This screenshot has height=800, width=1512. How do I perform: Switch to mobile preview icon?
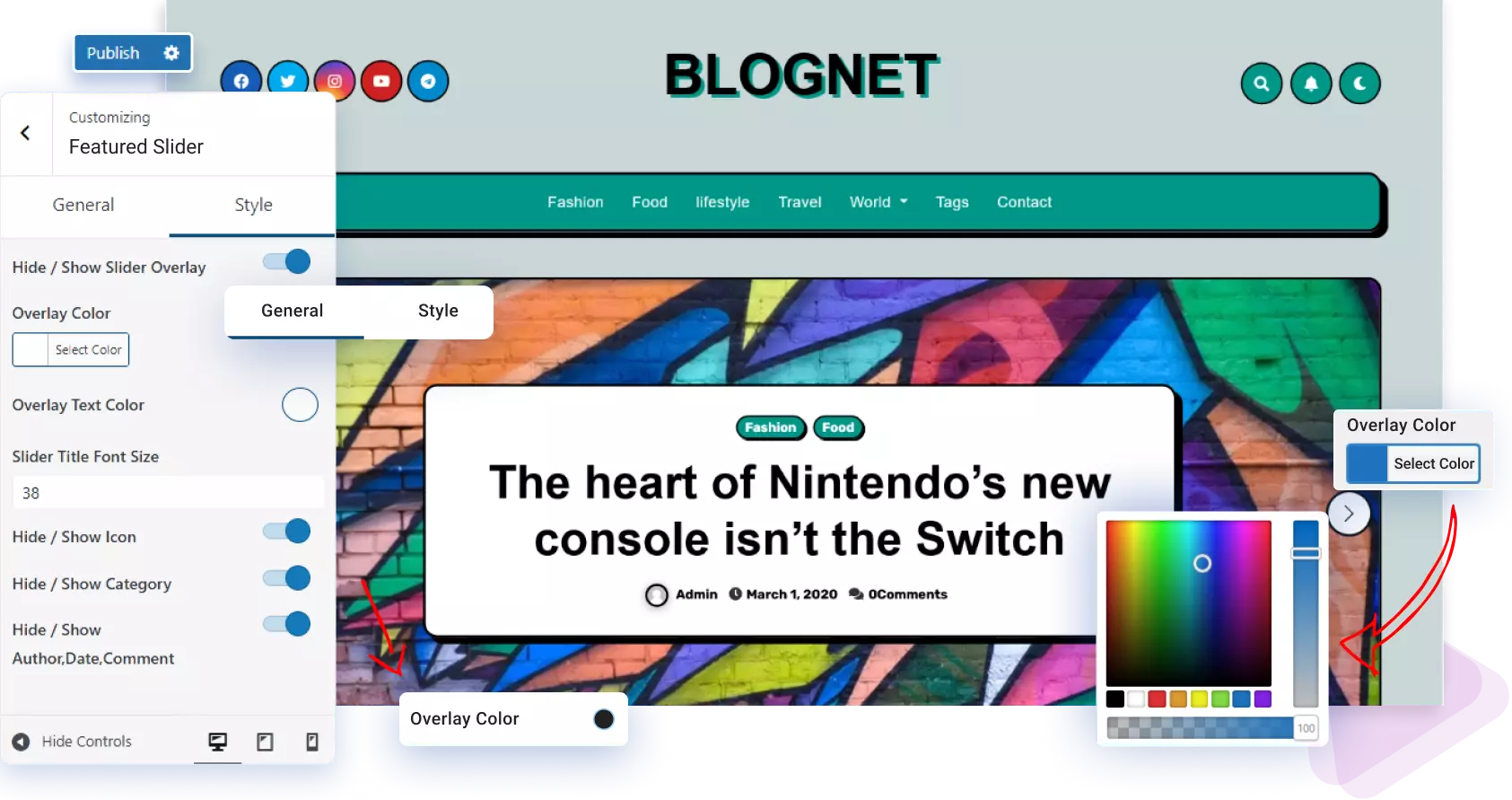[312, 742]
